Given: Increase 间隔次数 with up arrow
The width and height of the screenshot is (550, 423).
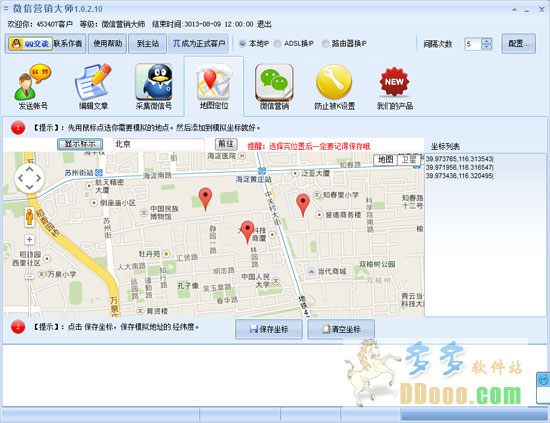Looking at the screenshot, I should pyautogui.click(x=487, y=41).
